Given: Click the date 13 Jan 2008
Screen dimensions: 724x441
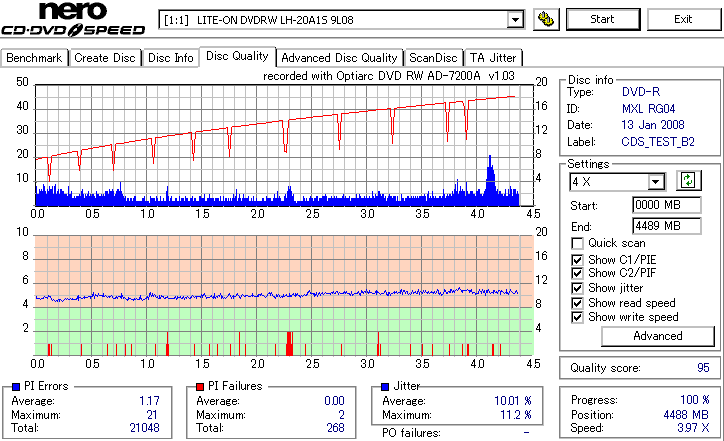Looking at the screenshot, I should click(653, 125).
